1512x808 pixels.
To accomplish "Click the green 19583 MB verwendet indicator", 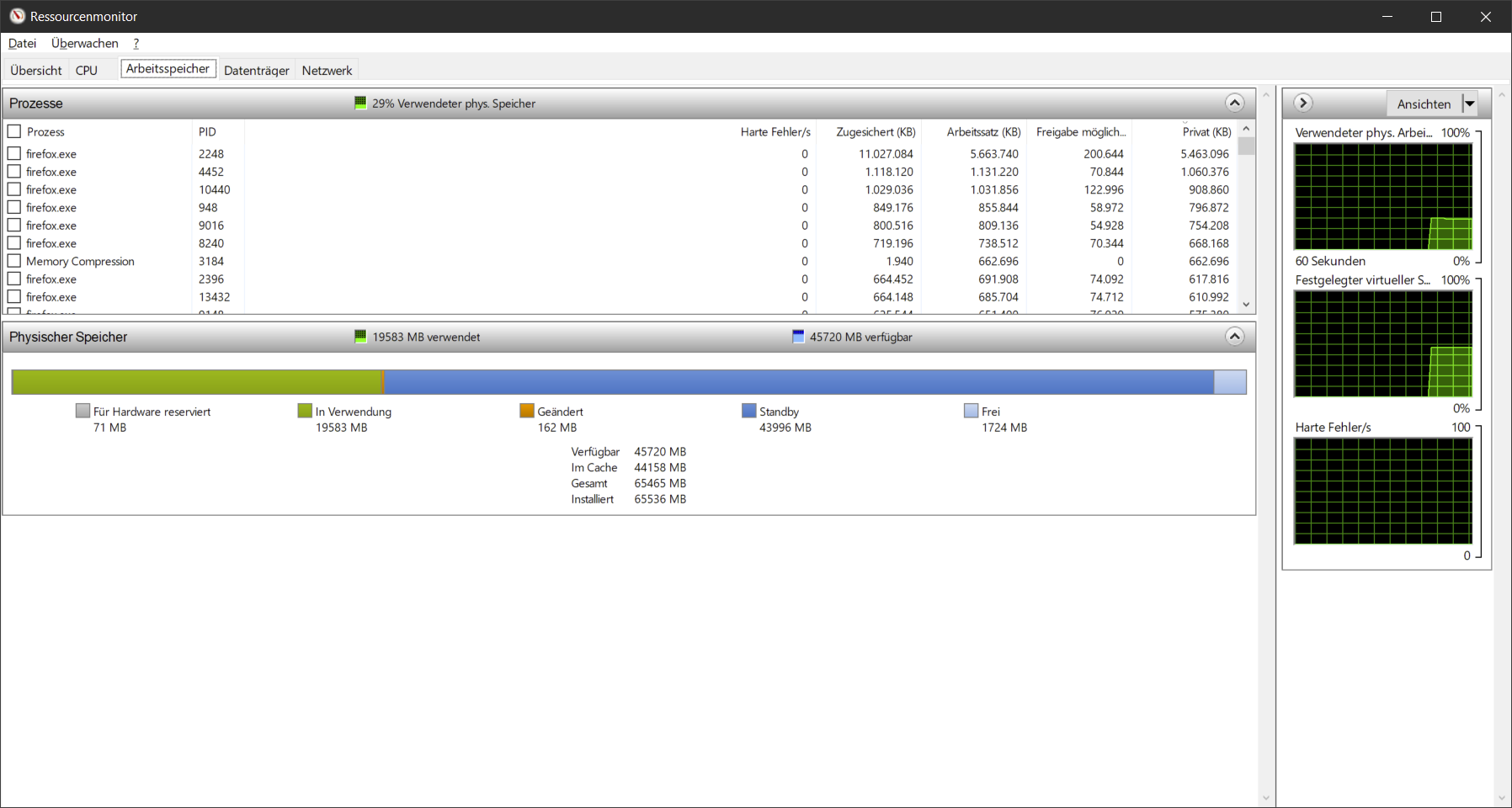I will pyautogui.click(x=360, y=337).
